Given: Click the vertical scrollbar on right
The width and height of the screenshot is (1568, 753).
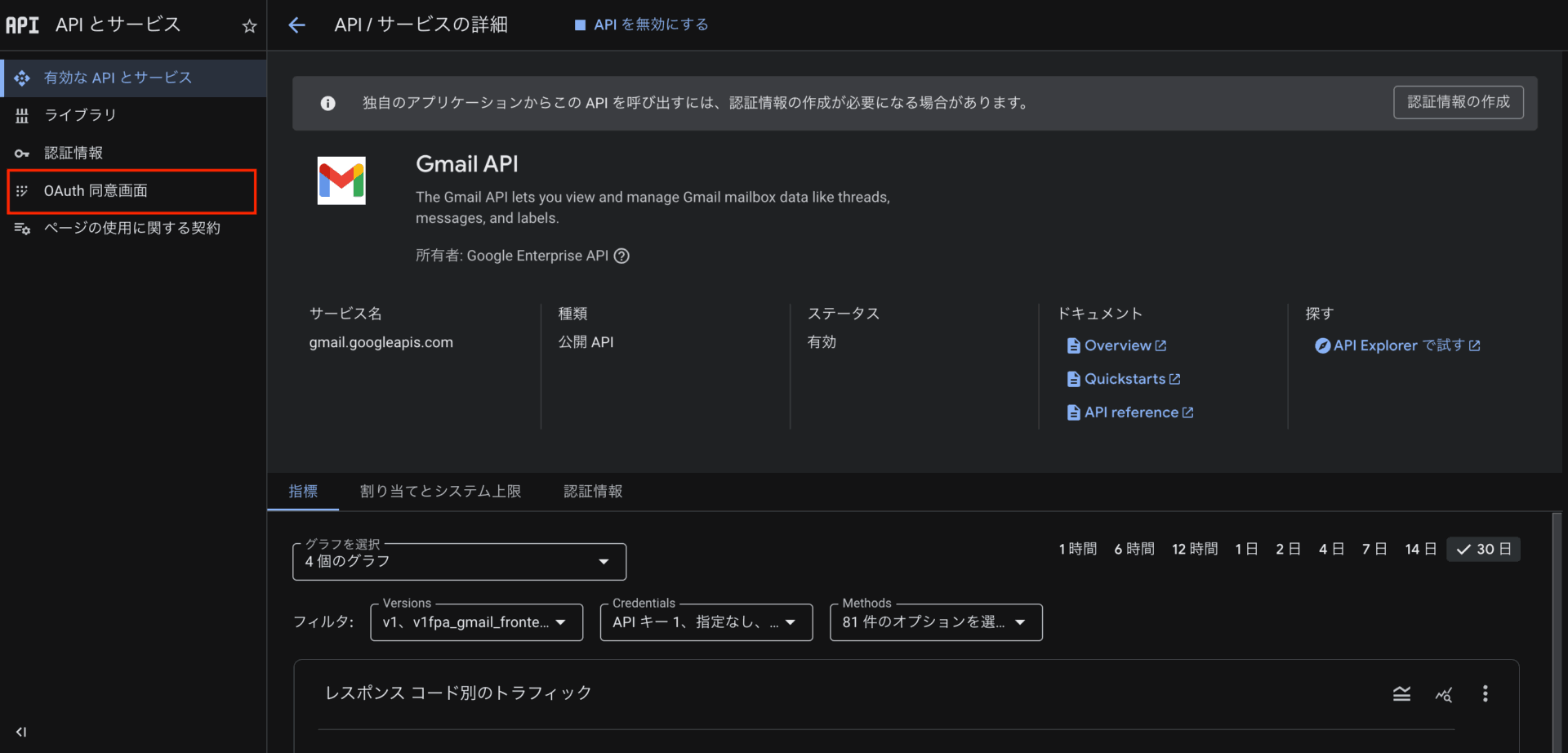Looking at the screenshot, I should click(1557, 629).
